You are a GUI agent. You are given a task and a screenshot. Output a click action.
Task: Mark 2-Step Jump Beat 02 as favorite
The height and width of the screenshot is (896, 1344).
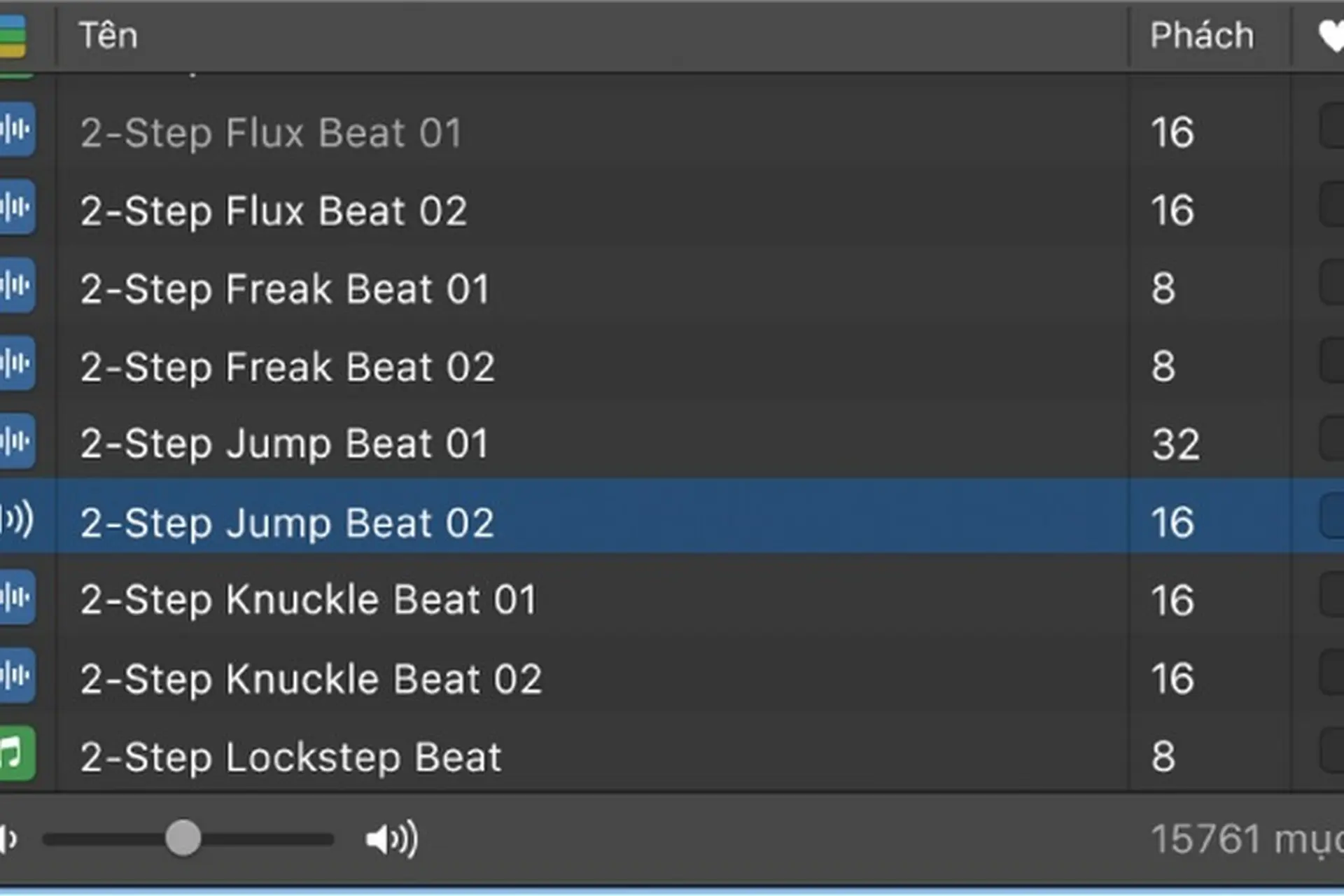coord(1331,515)
